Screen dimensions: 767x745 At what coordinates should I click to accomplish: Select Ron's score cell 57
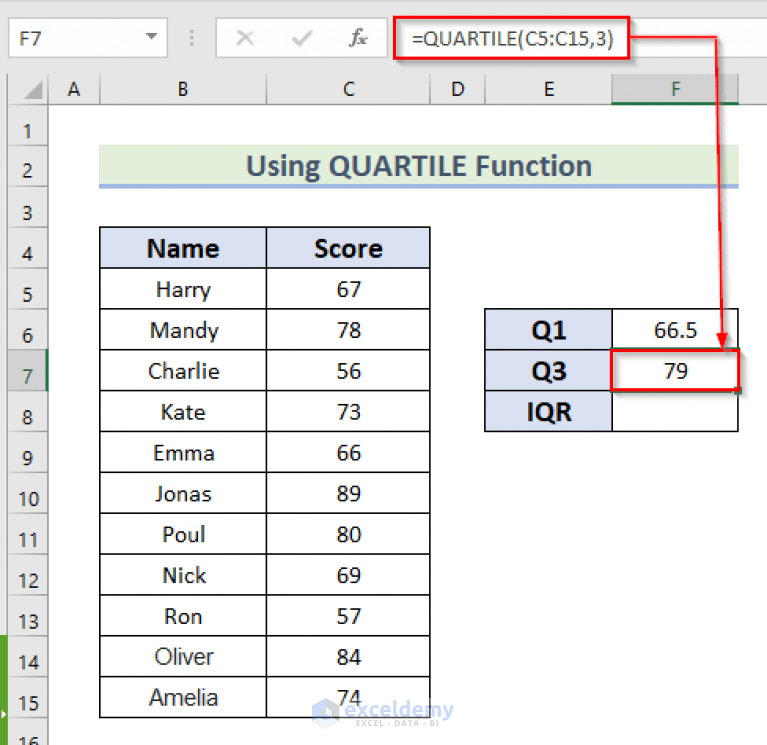coord(348,616)
